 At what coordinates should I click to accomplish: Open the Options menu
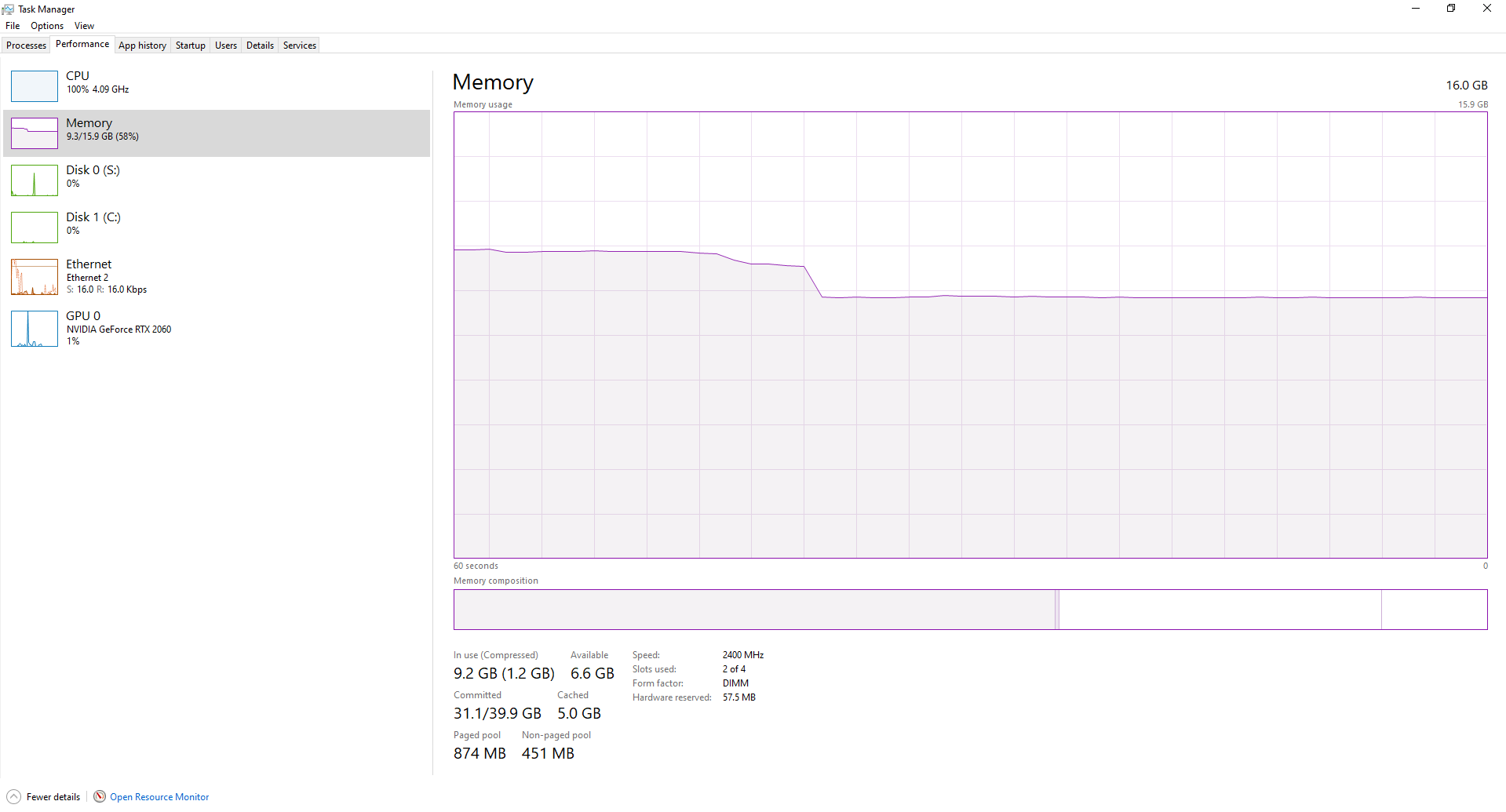coord(47,26)
